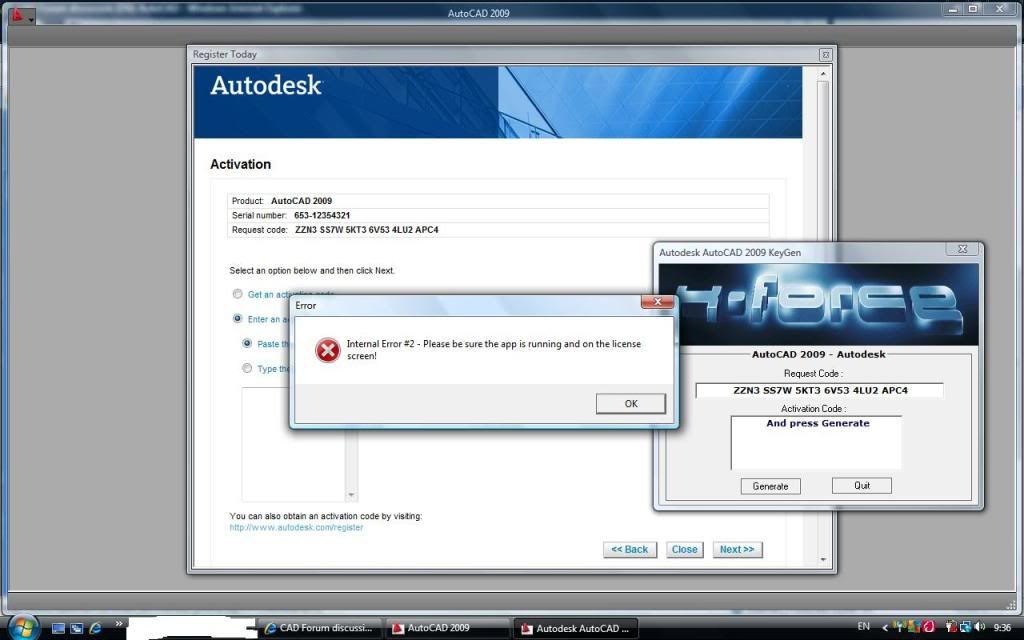Click the EN language indicator

(x=863, y=626)
